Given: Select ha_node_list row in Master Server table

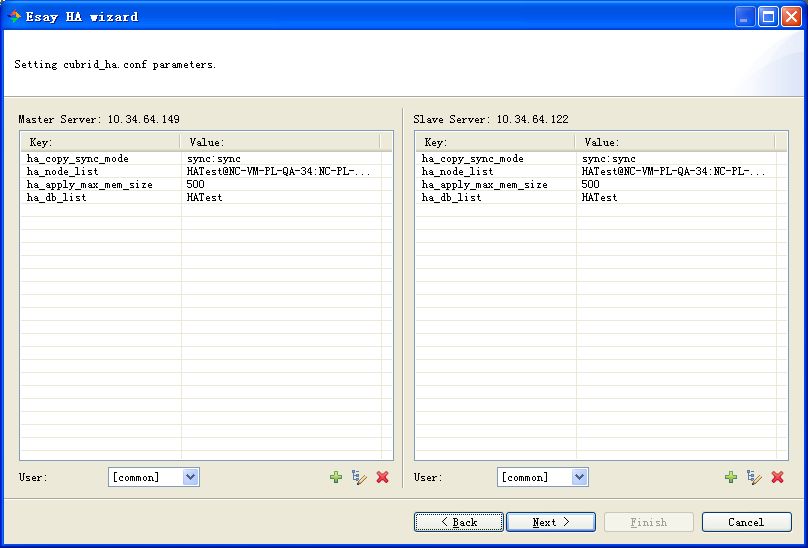Looking at the screenshot, I should tap(63, 172).
